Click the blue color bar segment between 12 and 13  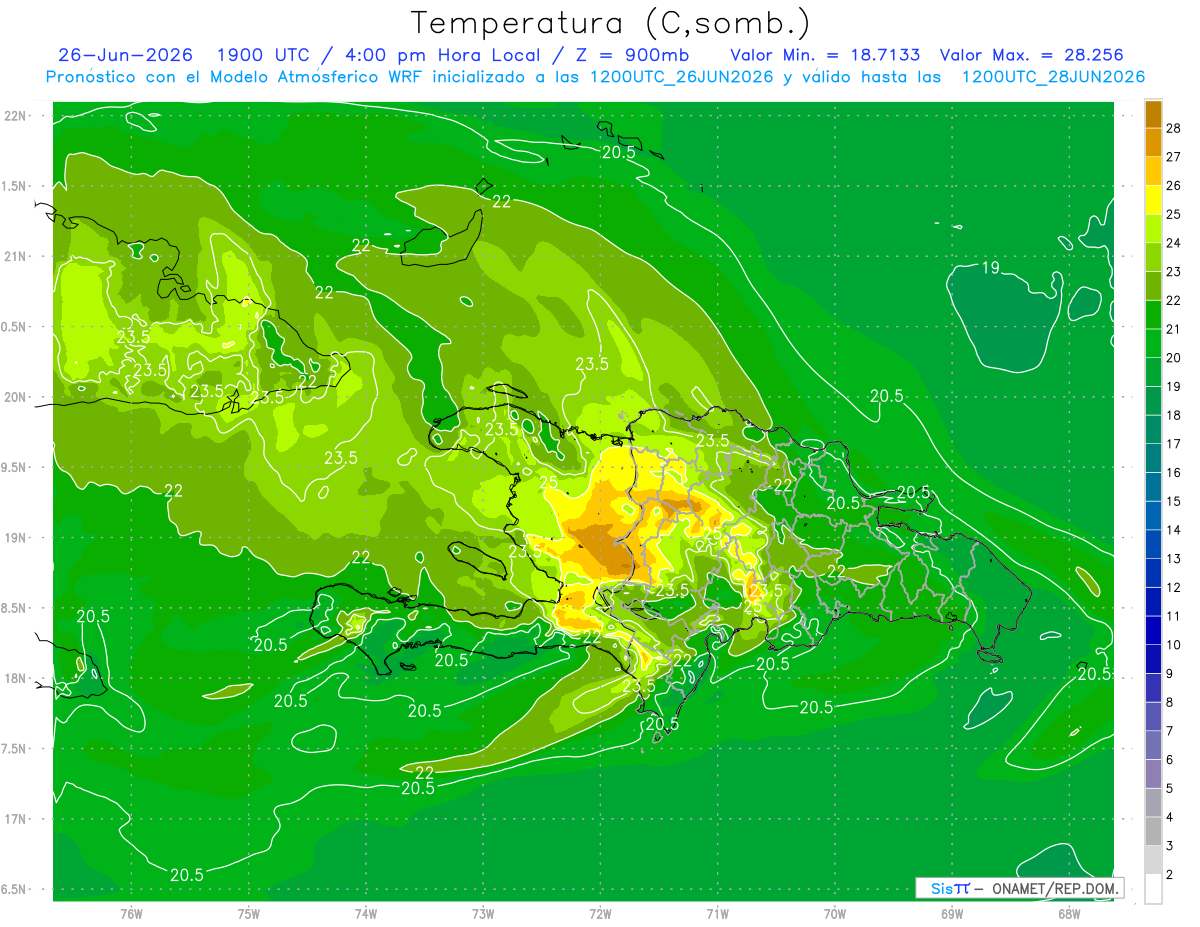click(x=1154, y=573)
